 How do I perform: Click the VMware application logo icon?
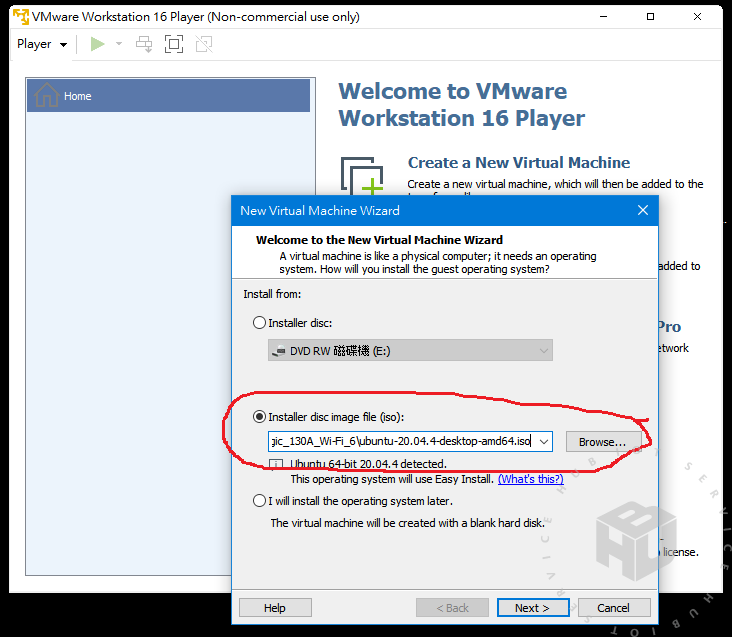tap(21, 16)
